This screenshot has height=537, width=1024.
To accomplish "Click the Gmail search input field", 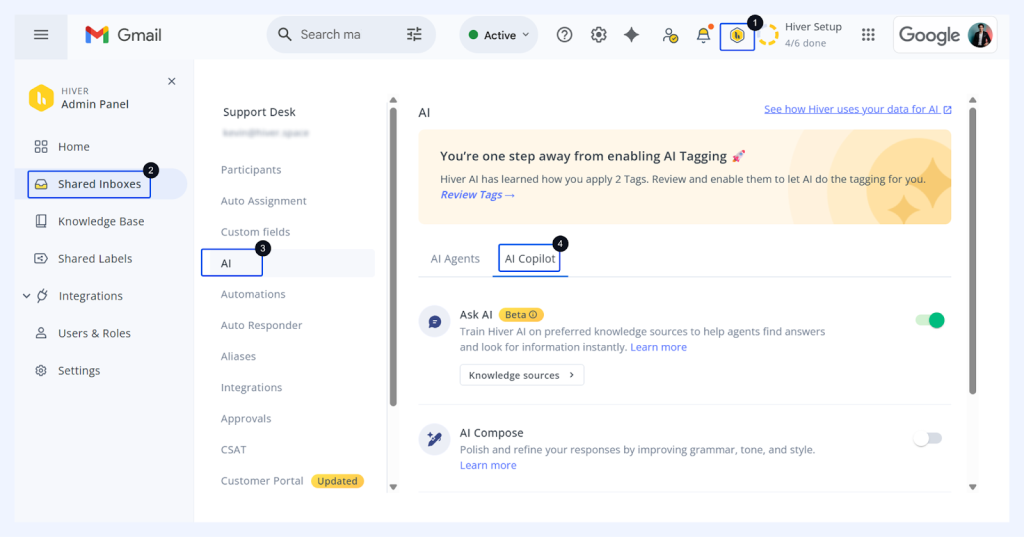I will 331,35.
